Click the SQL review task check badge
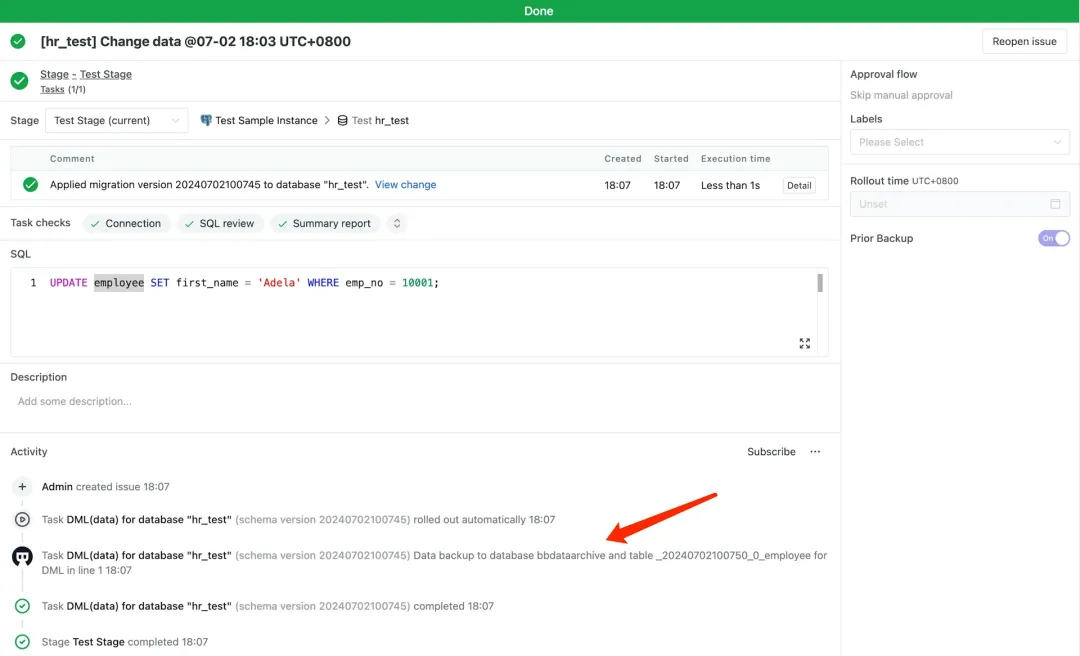Image resolution: width=1080 pixels, height=656 pixels. click(220, 223)
